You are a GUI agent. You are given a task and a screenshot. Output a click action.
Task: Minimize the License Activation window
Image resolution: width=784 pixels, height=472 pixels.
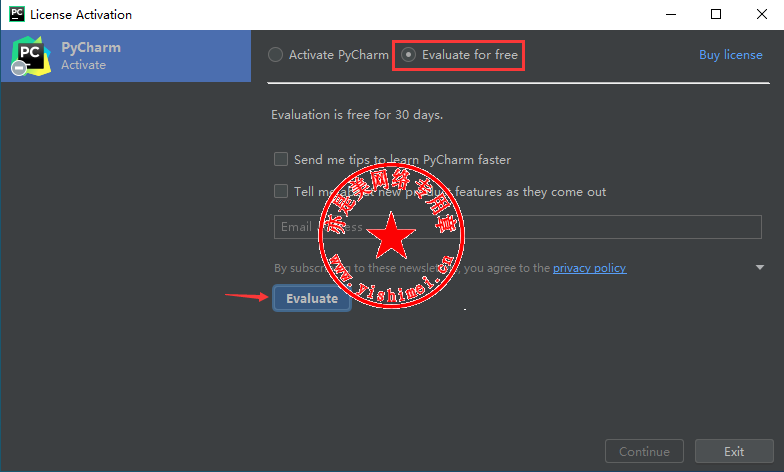click(x=671, y=14)
